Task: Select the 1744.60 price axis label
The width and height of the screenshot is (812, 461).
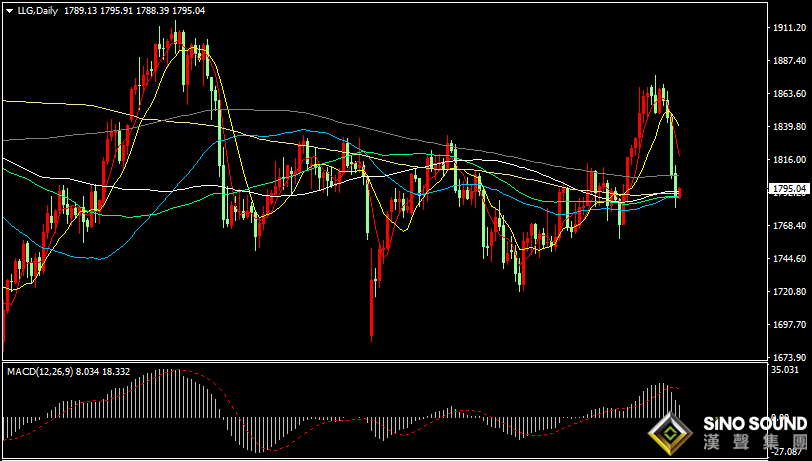Action: pos(790,258)
